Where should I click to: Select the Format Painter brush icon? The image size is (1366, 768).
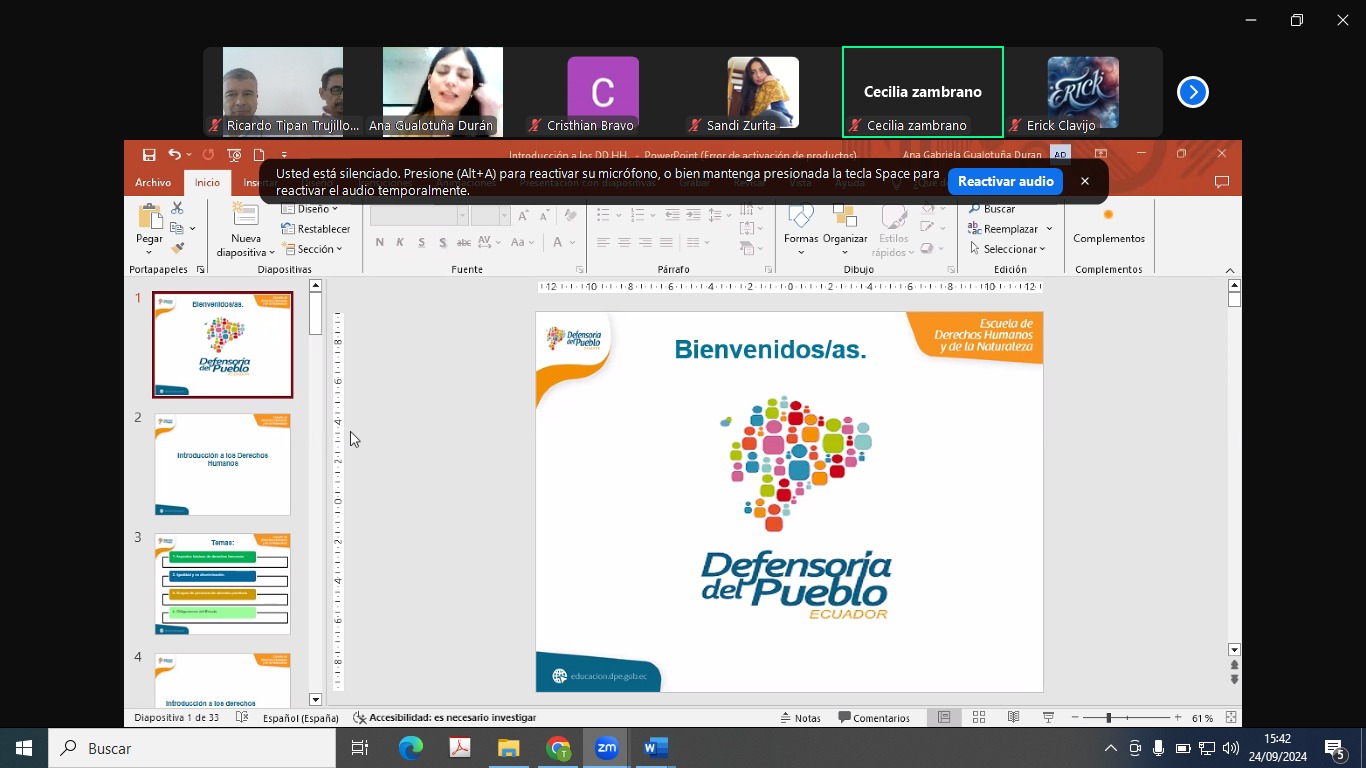(177, 247)
